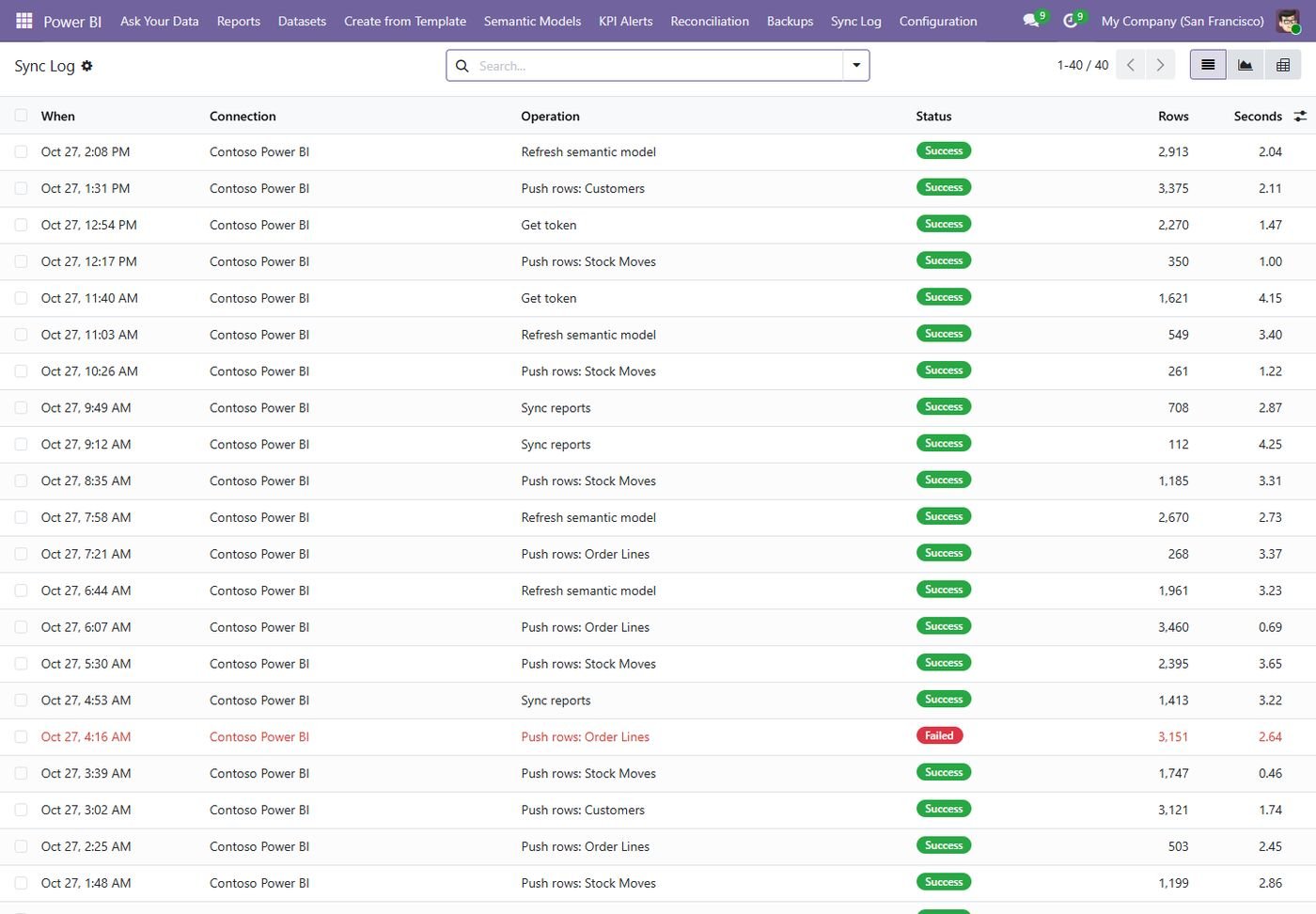Check the Oct 27, 1:31 PM row
The width and height of the screenshot is (1316, 914).
tap(21, 188)
